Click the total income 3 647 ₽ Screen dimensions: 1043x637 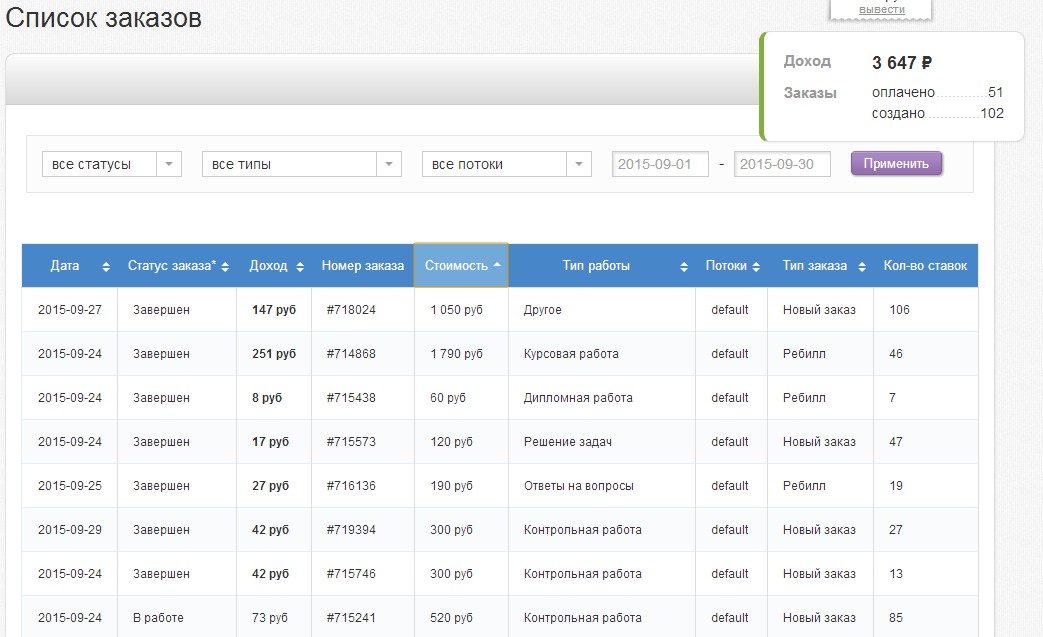point(902,63)
